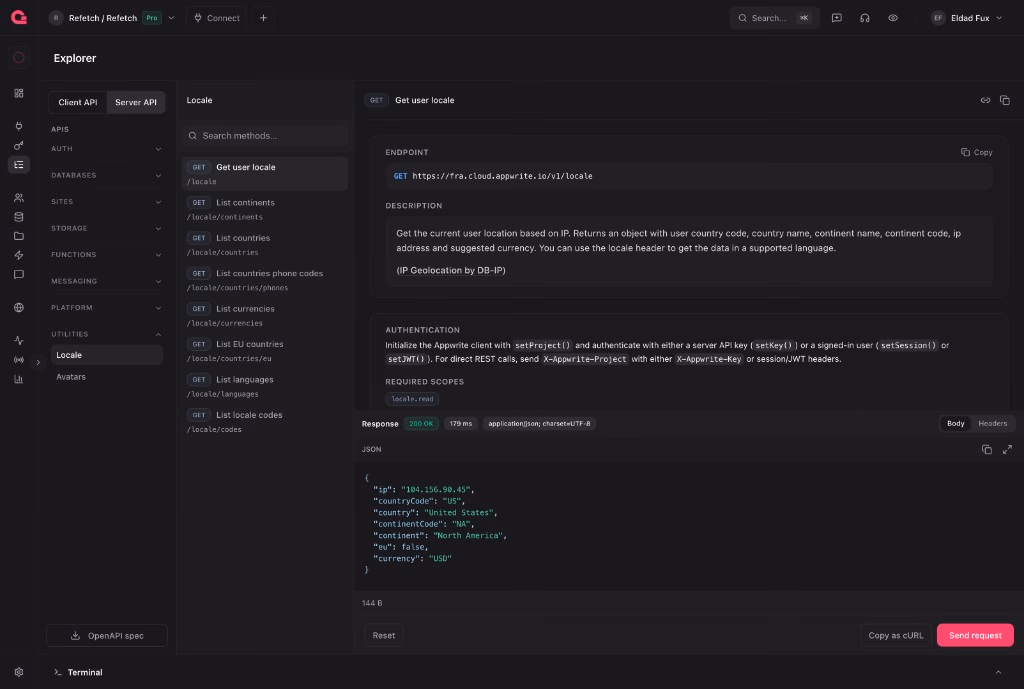Select the List EU countries method
Screen dimensions: 1024x689
coord(264,351)
